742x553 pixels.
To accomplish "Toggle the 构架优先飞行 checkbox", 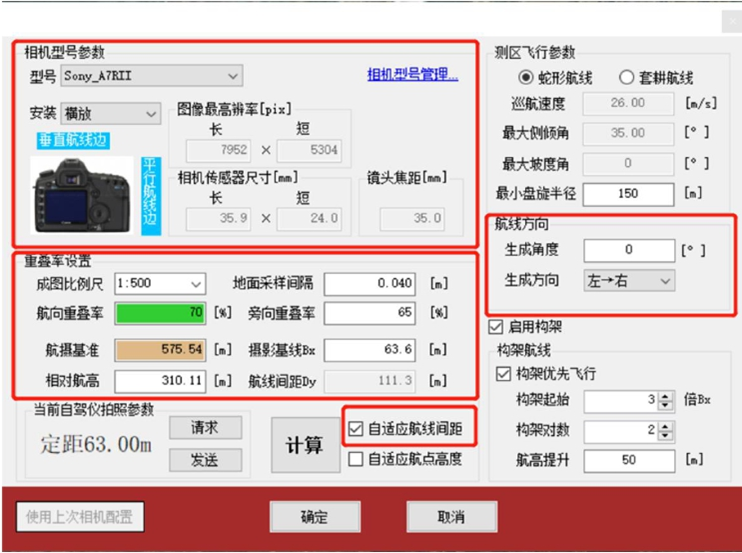I will click(x=503, y=374).
